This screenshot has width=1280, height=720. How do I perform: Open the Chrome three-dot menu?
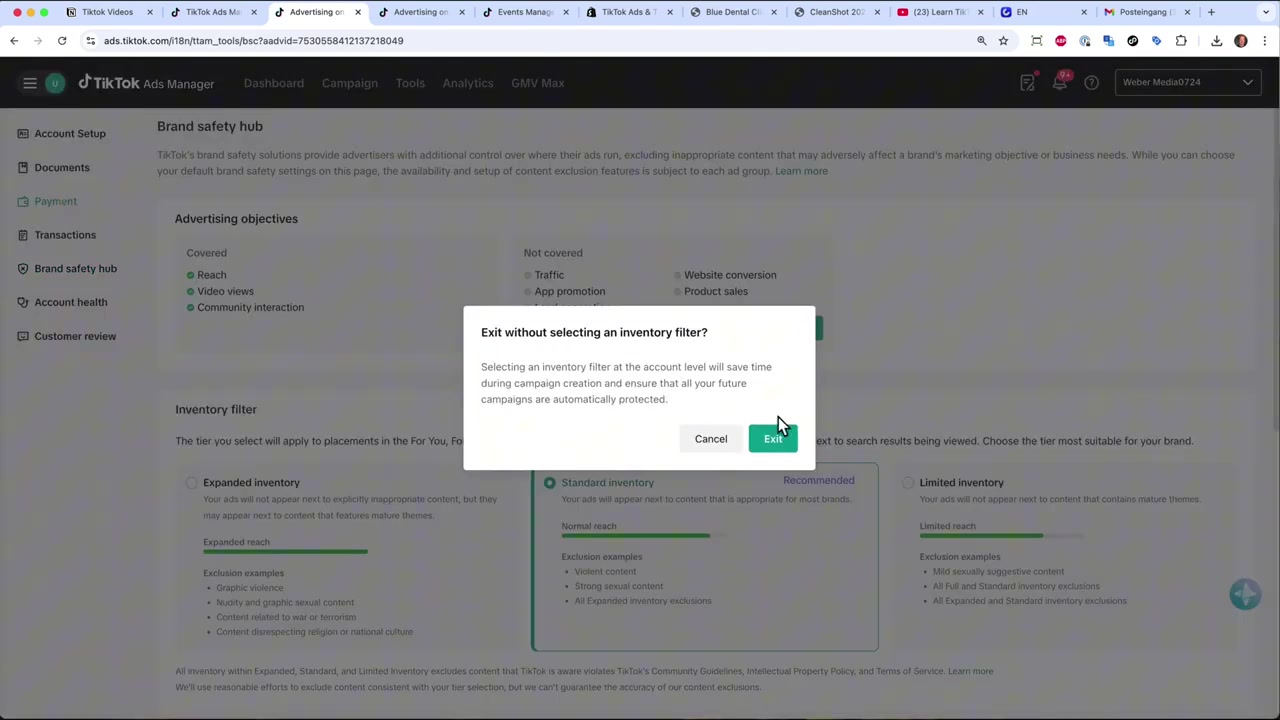tap(1265, 41)
